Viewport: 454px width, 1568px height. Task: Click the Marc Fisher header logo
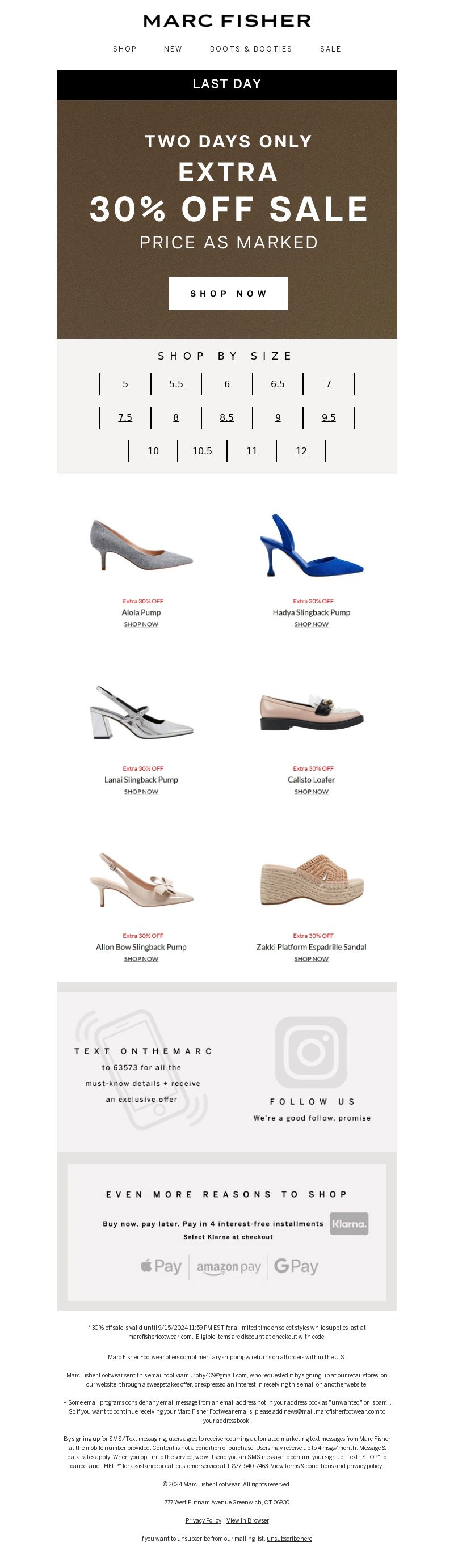click(x=228, y=20)
